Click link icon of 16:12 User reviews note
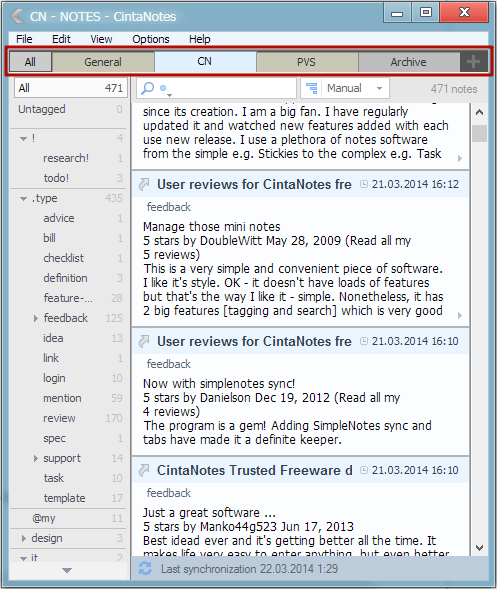The image size is (497, 589). click(x=144, y=184)
